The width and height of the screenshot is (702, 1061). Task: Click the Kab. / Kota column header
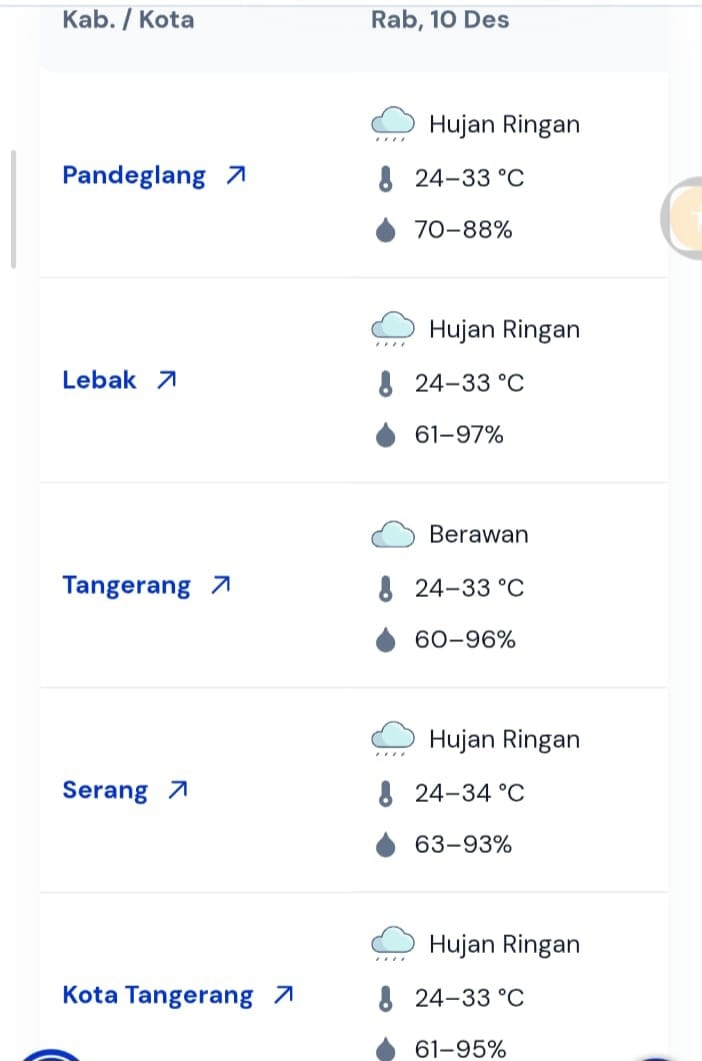pyautogui.click(x=128, y=19)
